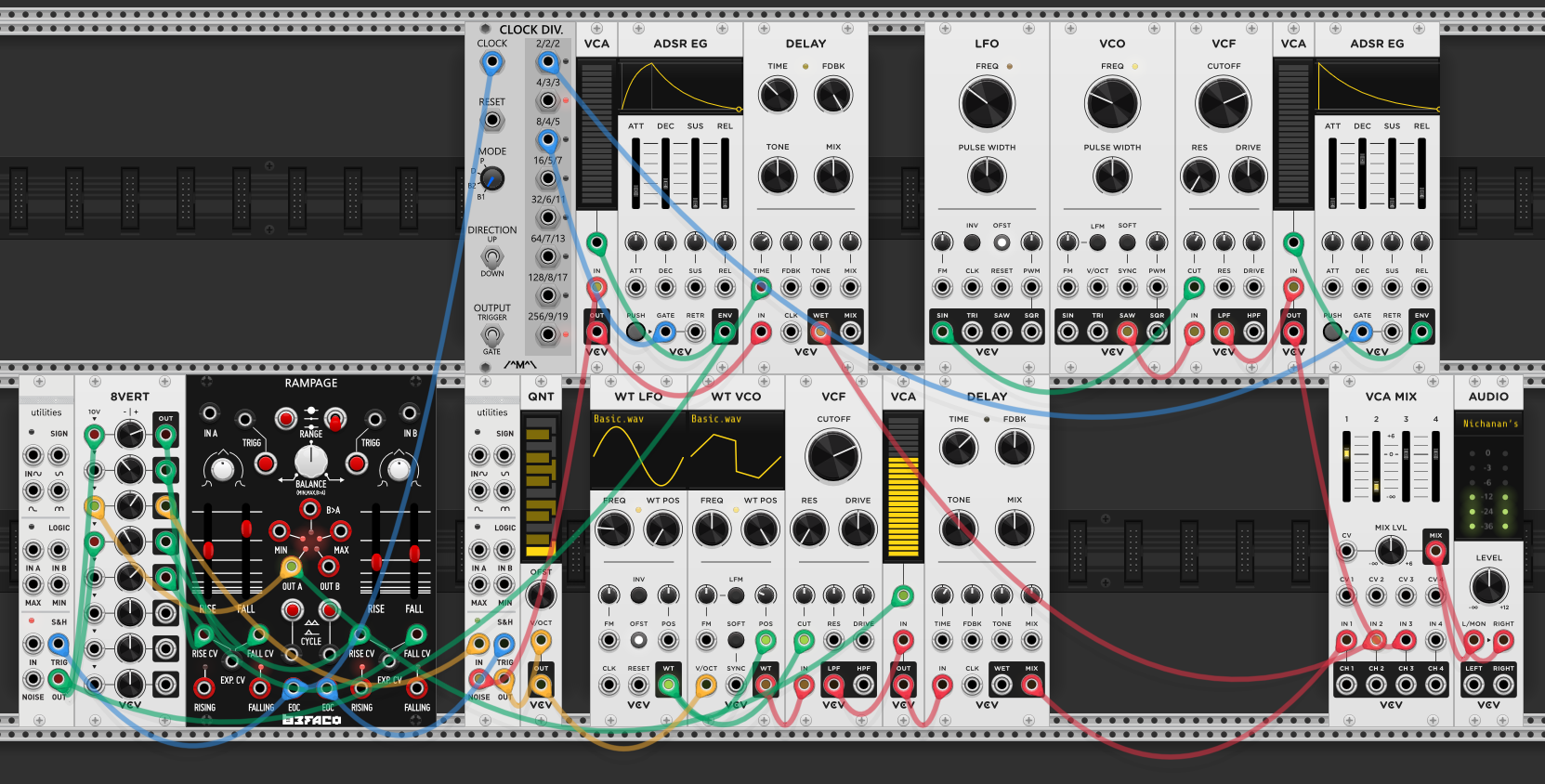Click the Rampage OUT B output jack

(329, 566)
